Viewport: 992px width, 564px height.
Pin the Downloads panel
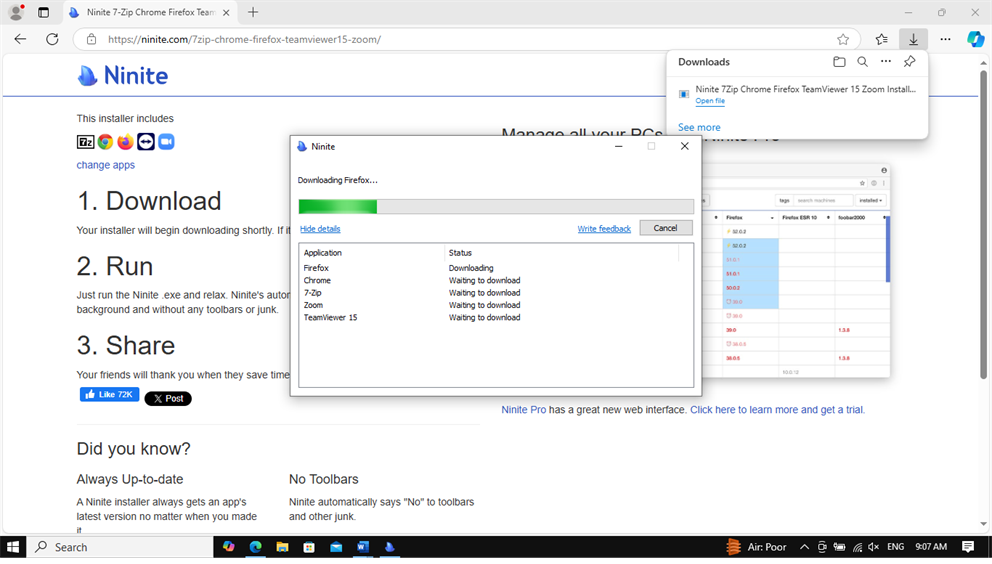[x=909, y=62]
